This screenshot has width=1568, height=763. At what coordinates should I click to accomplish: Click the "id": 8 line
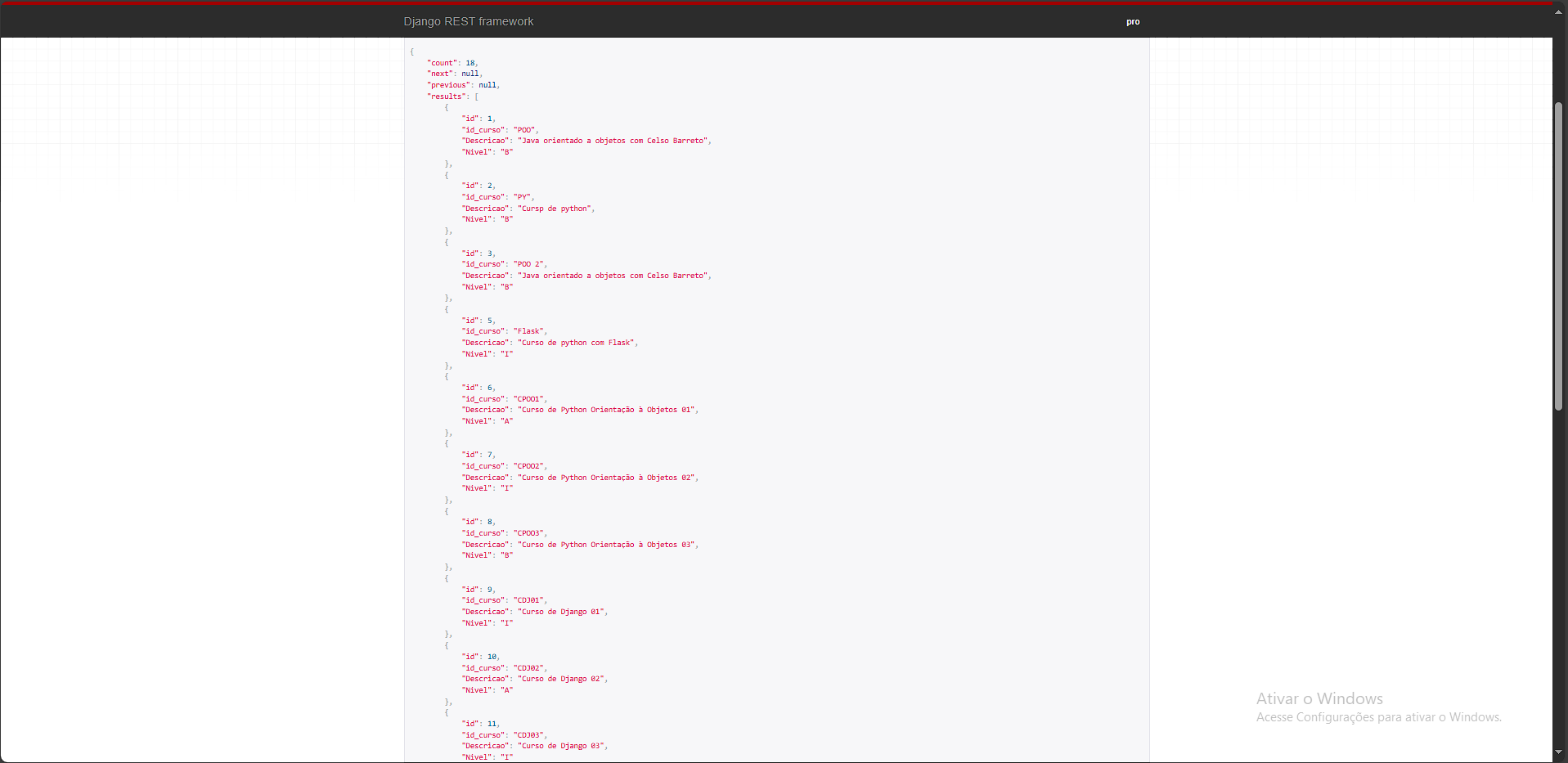pyautogui.click(x=478, y=522)
